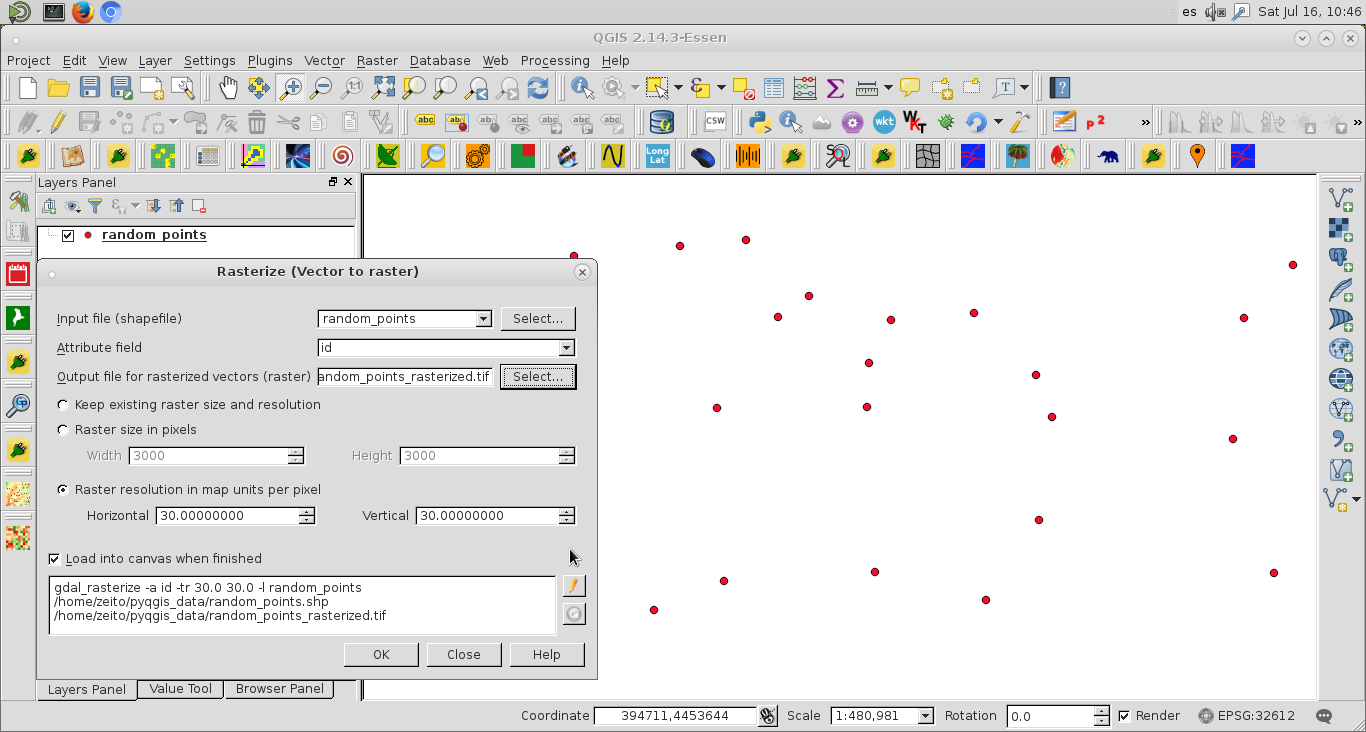
Task: Click the Horizontal resolution input field
Action: click(228, 516)
